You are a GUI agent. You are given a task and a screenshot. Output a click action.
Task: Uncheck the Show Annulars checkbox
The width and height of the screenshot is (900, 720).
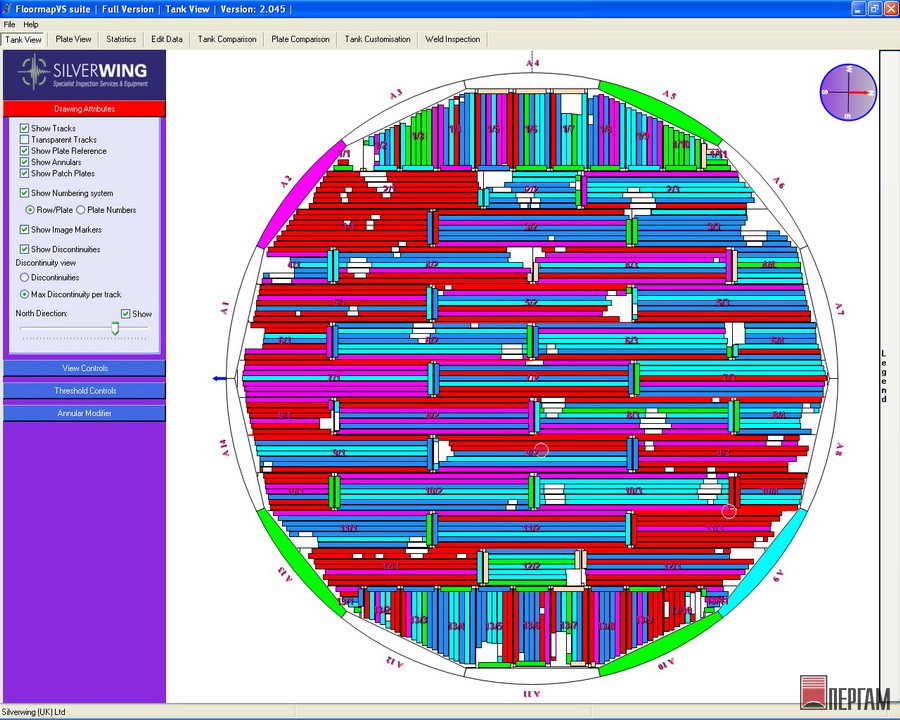pyautogui.click(x=24, y=162)
